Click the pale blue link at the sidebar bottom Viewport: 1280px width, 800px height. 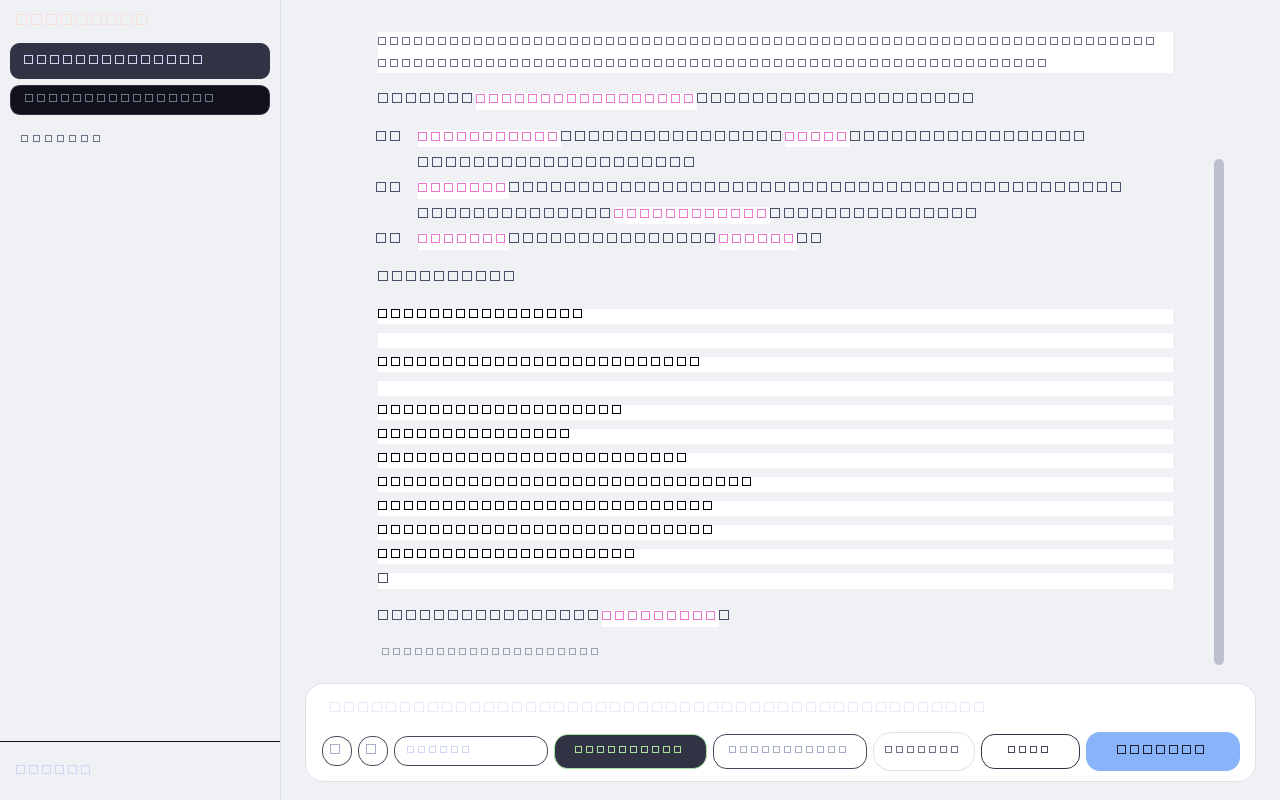(x=54, y=769)
